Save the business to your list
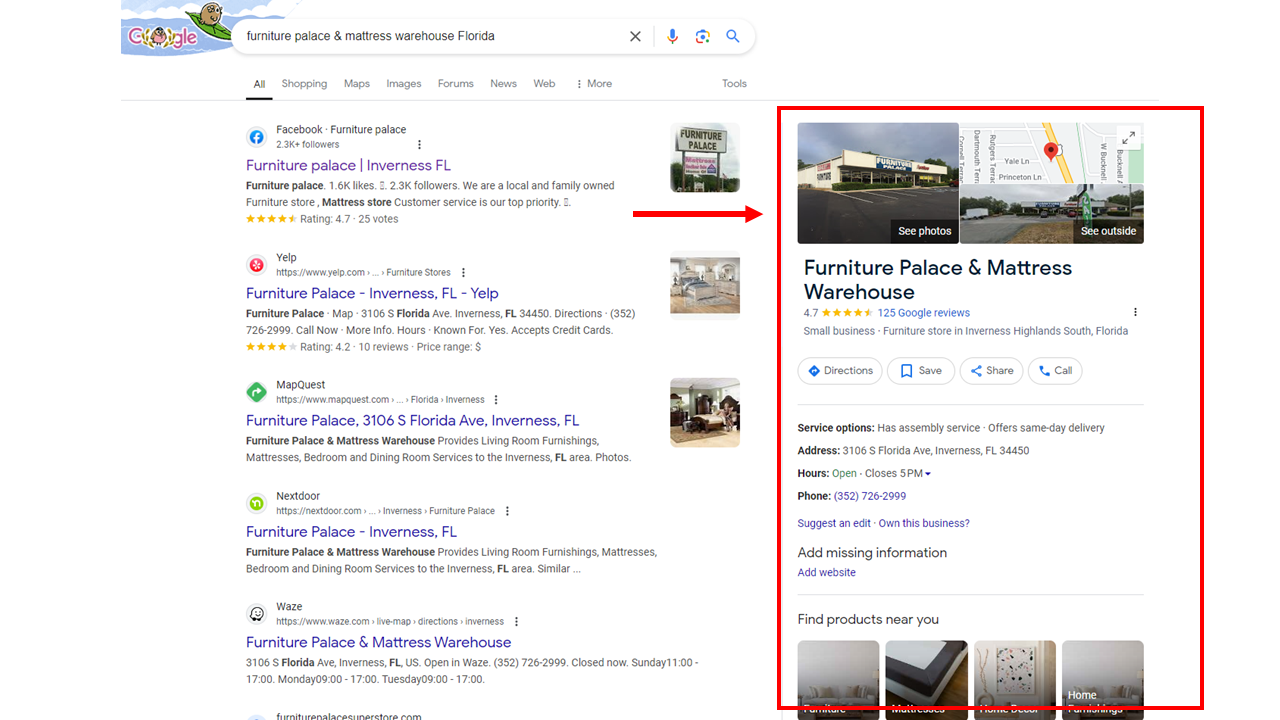This screenshot has width=1280, height=720. click(x=921, y=371)
